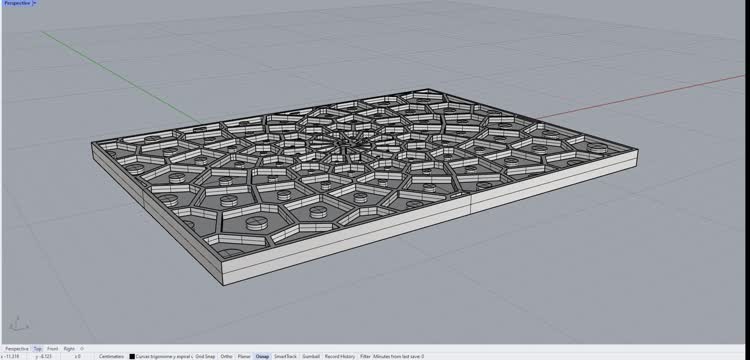Toggle SmartTrack in status bar
The image size is (750, 360).
coord(286,357)
